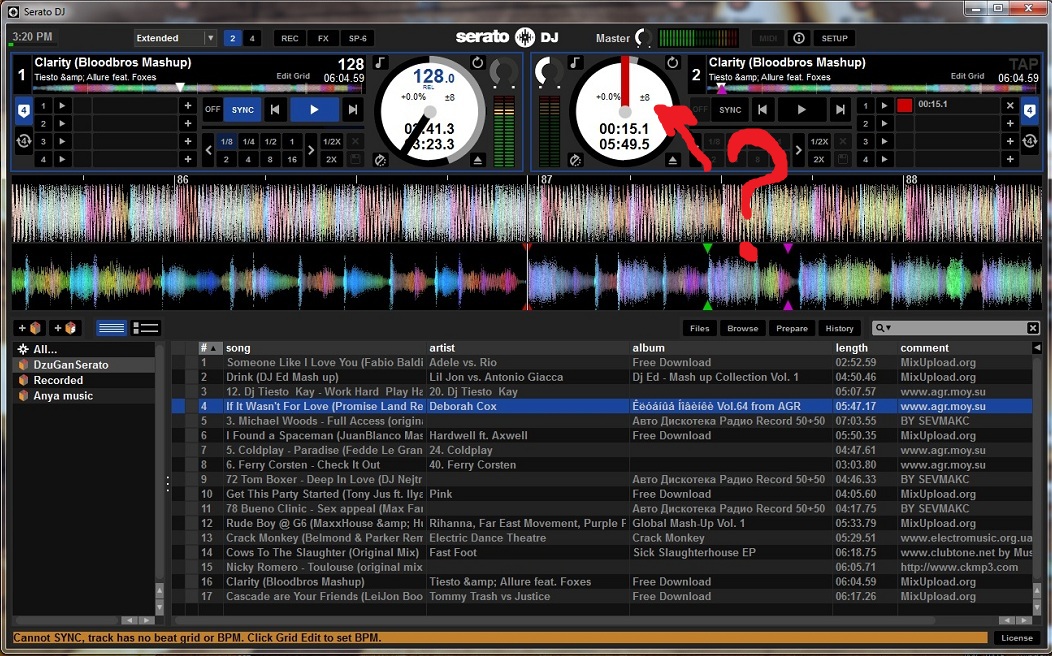The width and height of the screenshot is (1052, 656).
Task: Click the bottom-left platter corner icon on deck 1
Action: point(380,160)
